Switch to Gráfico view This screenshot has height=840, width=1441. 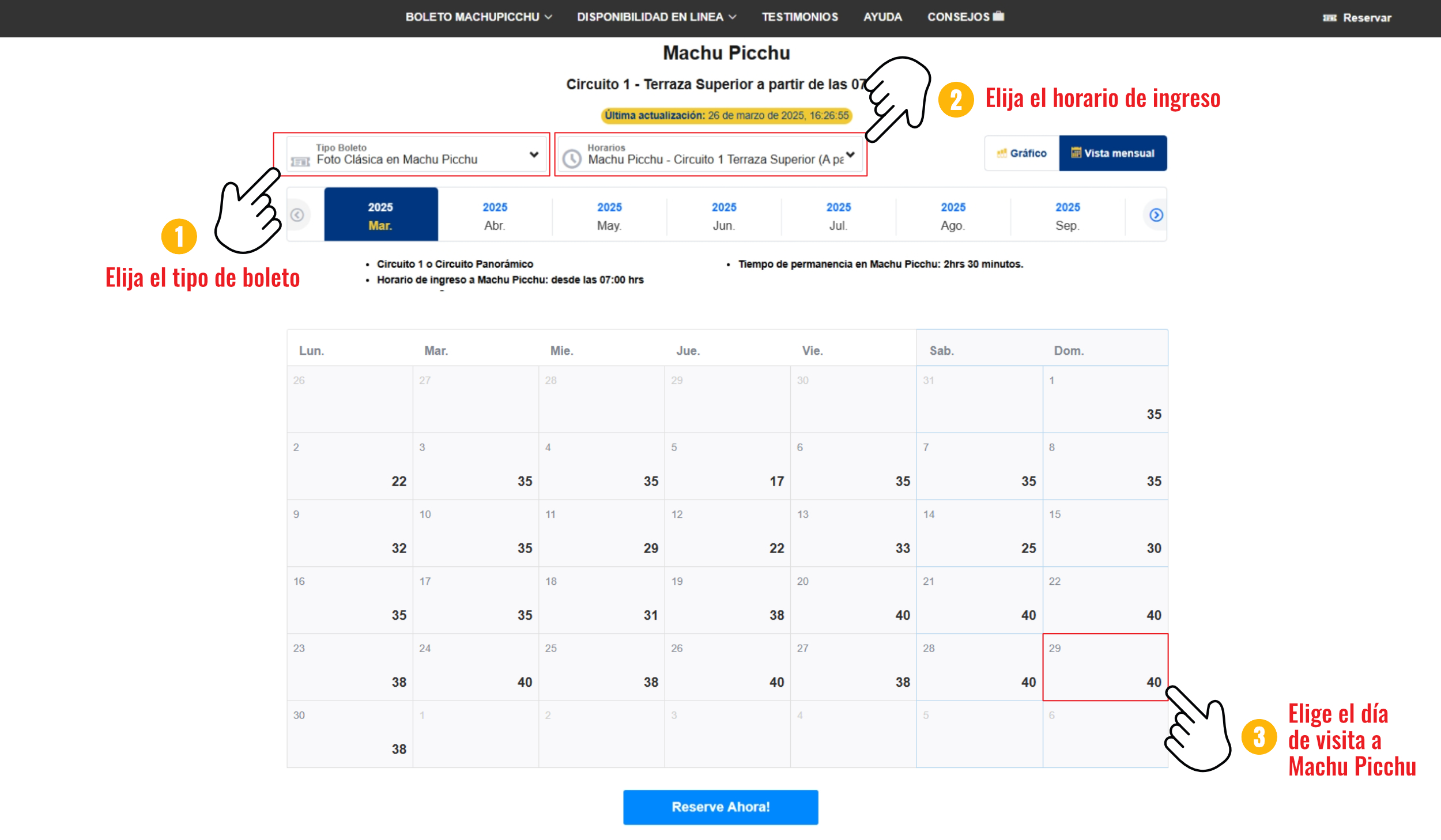[x=1021, y=153]
